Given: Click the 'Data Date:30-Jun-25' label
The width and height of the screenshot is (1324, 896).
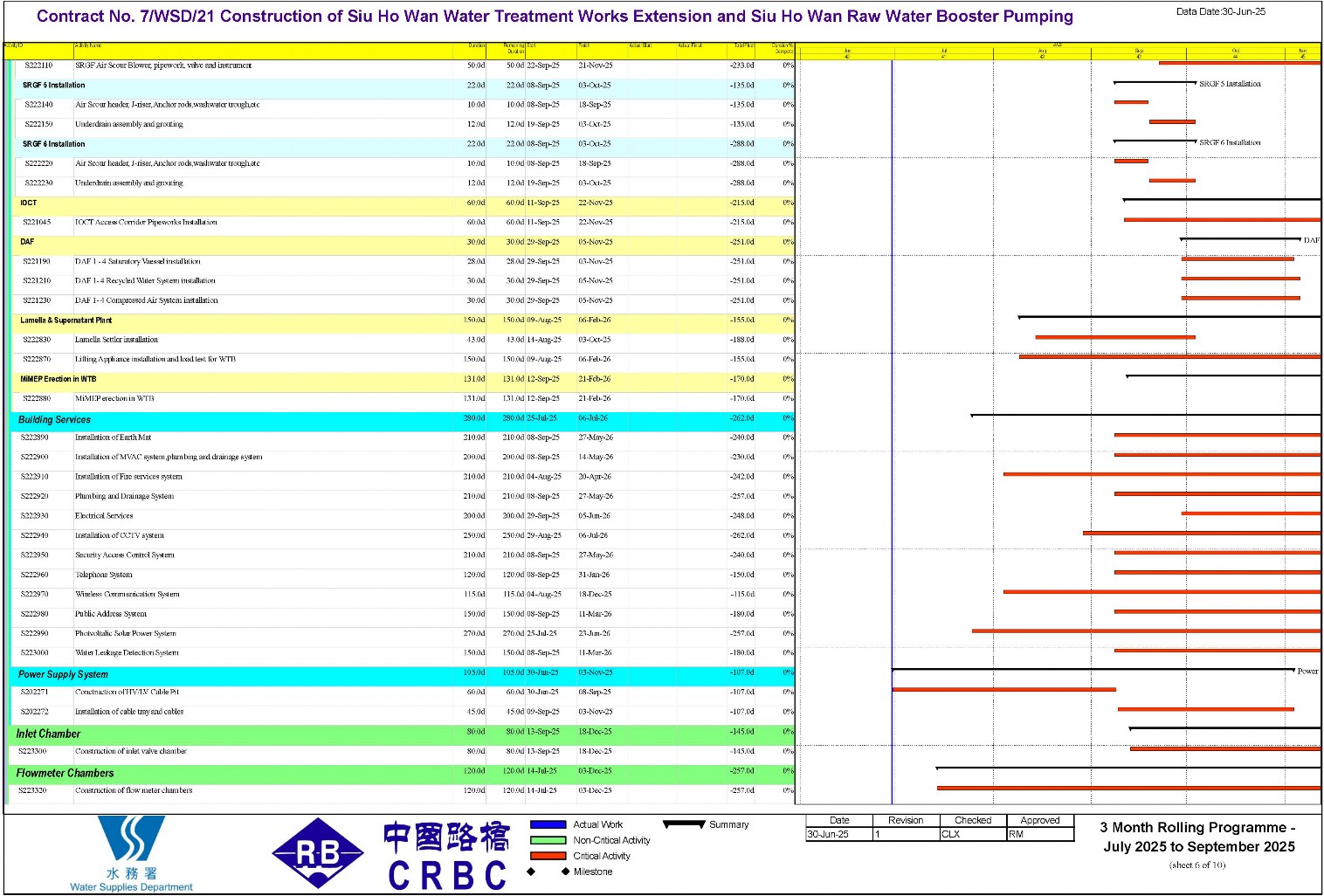Looking at the screenshot, I should coord(1220,11).
